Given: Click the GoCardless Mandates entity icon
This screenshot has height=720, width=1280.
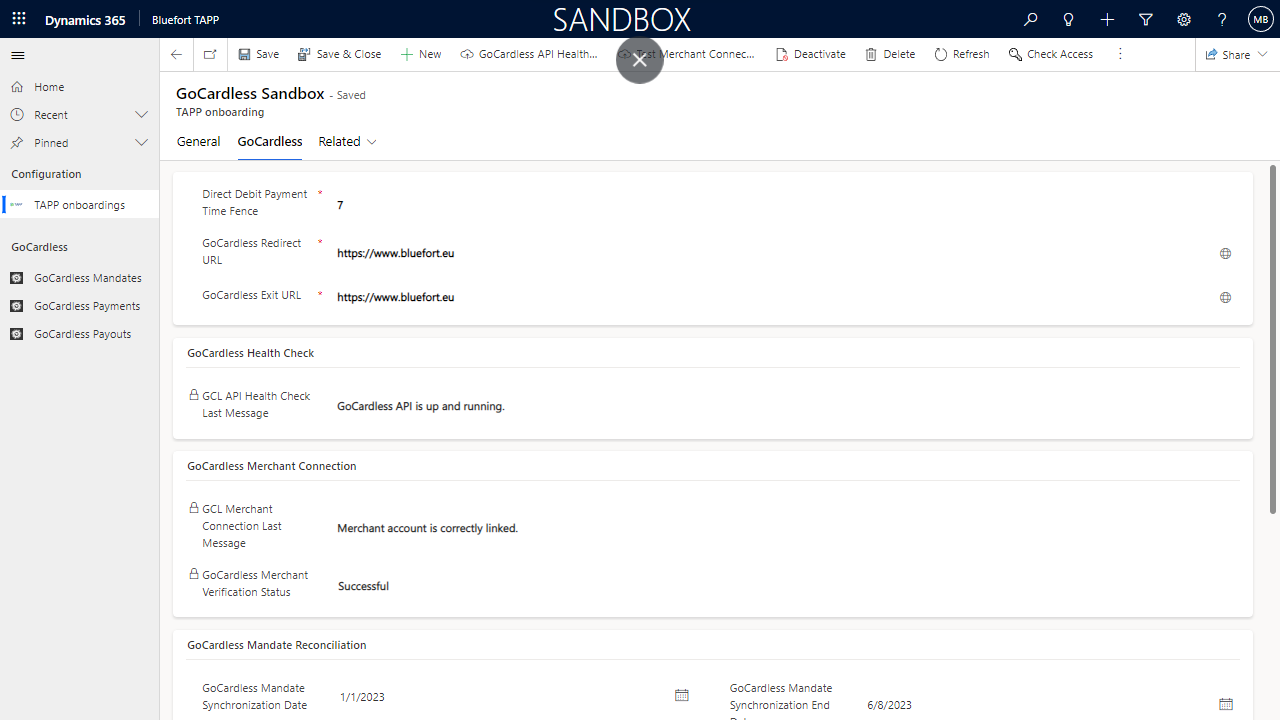Looking at the screenshot, I should tap(16, 278).
